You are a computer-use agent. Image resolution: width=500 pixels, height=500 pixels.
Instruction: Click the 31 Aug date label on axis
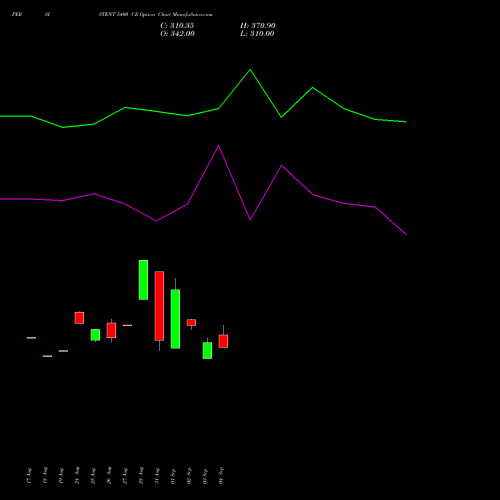(x=157, y=476)
